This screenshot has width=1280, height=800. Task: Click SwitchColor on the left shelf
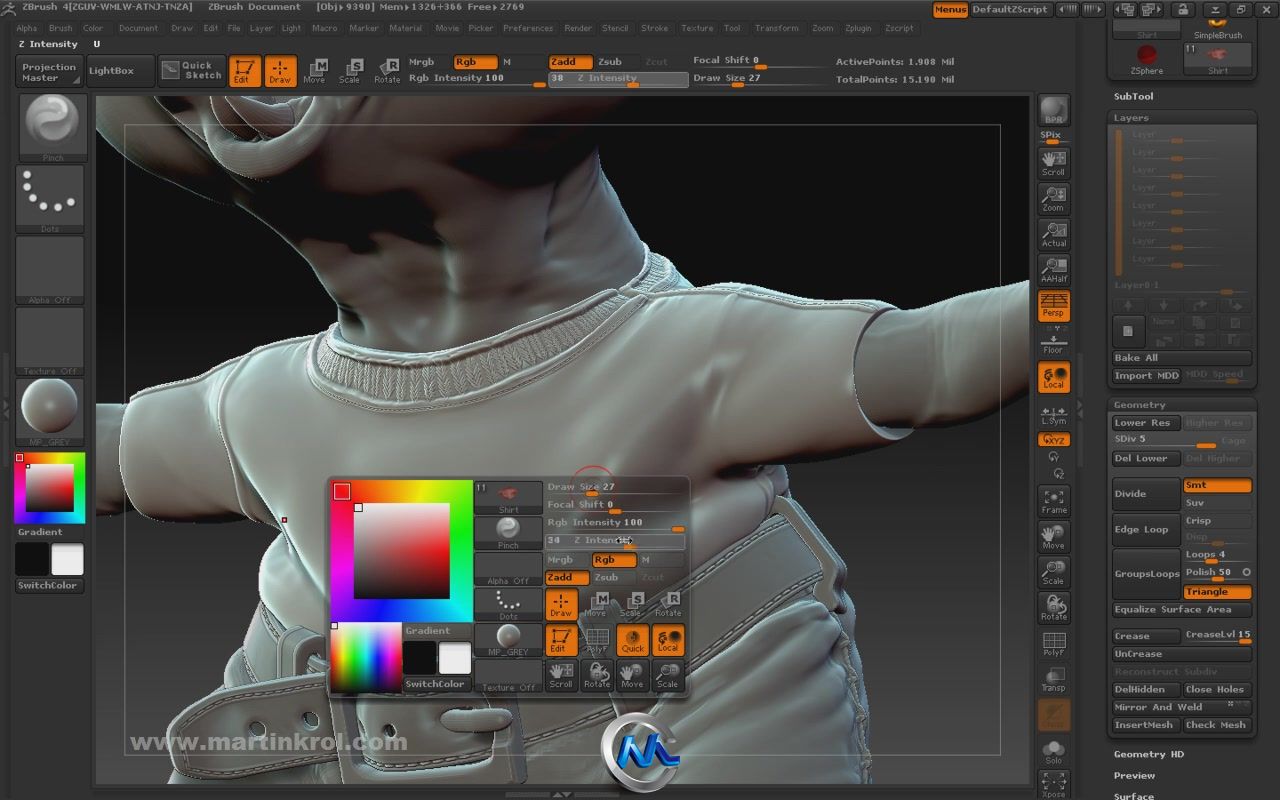49,585
